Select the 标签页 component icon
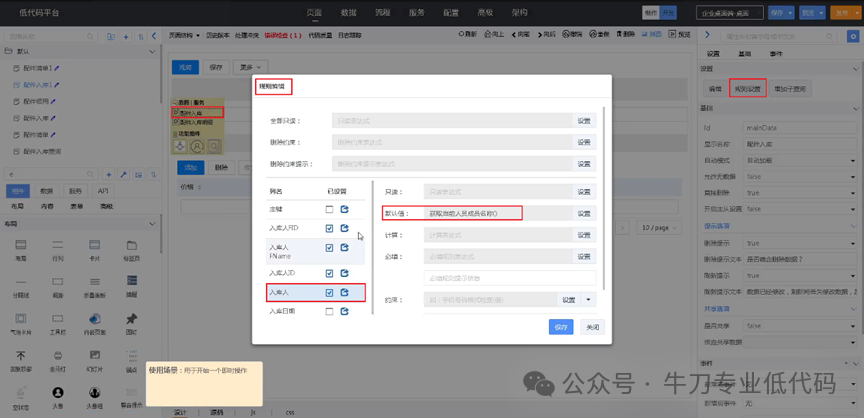864x418 pixels. (x=132, y=244)
